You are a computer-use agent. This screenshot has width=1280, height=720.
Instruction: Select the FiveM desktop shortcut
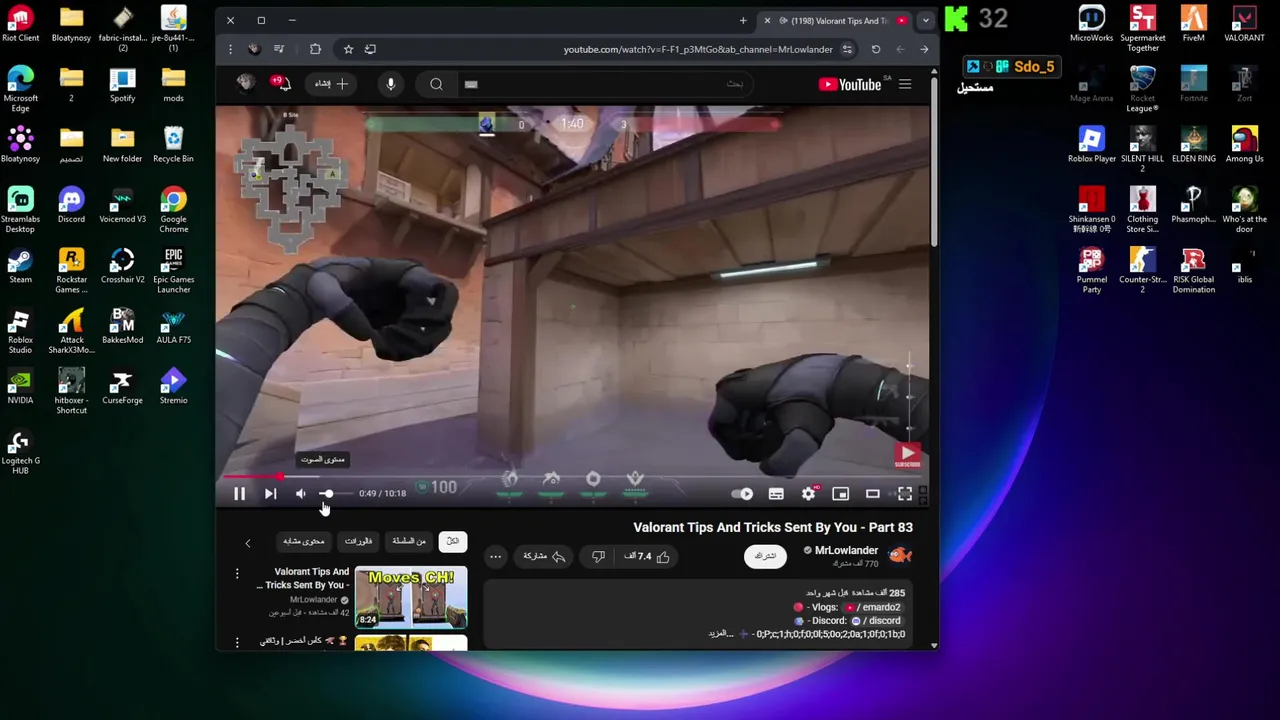click(1193, 25)
